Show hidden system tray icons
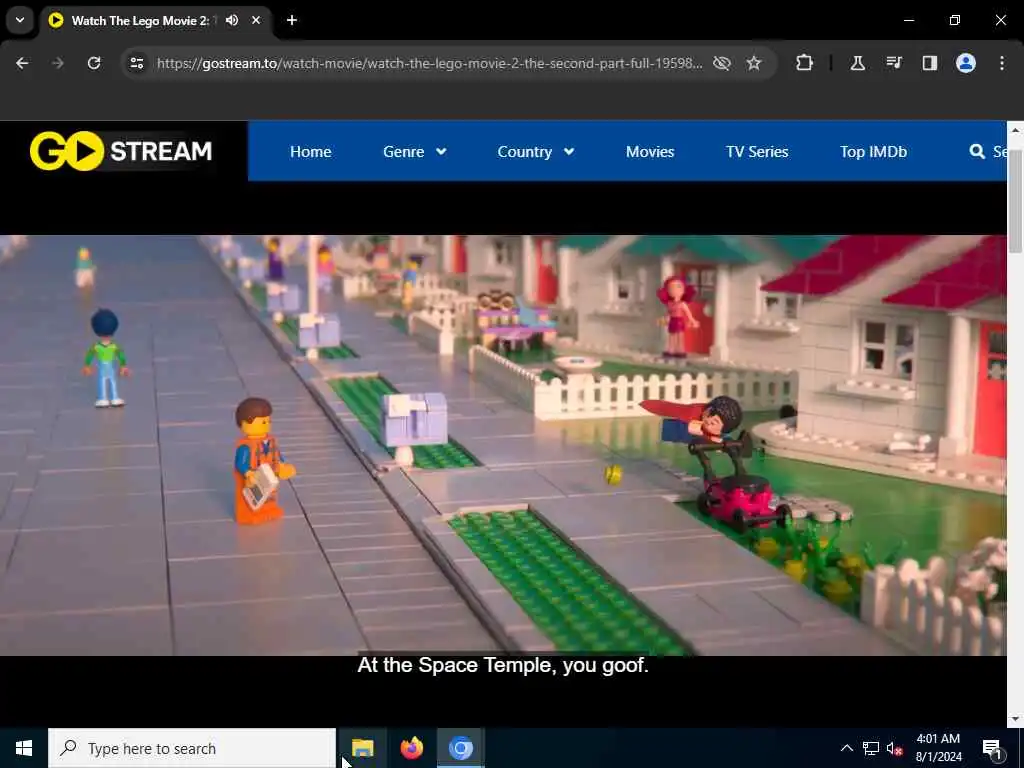 (846, 748)
